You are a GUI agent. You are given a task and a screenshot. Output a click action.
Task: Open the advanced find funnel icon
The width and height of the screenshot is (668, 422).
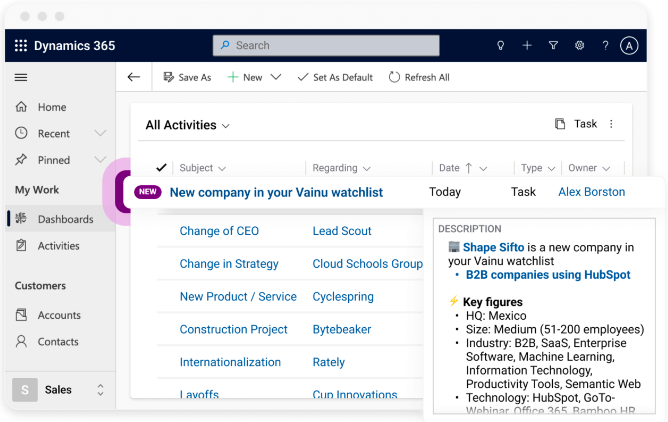[x=553, y=45]
